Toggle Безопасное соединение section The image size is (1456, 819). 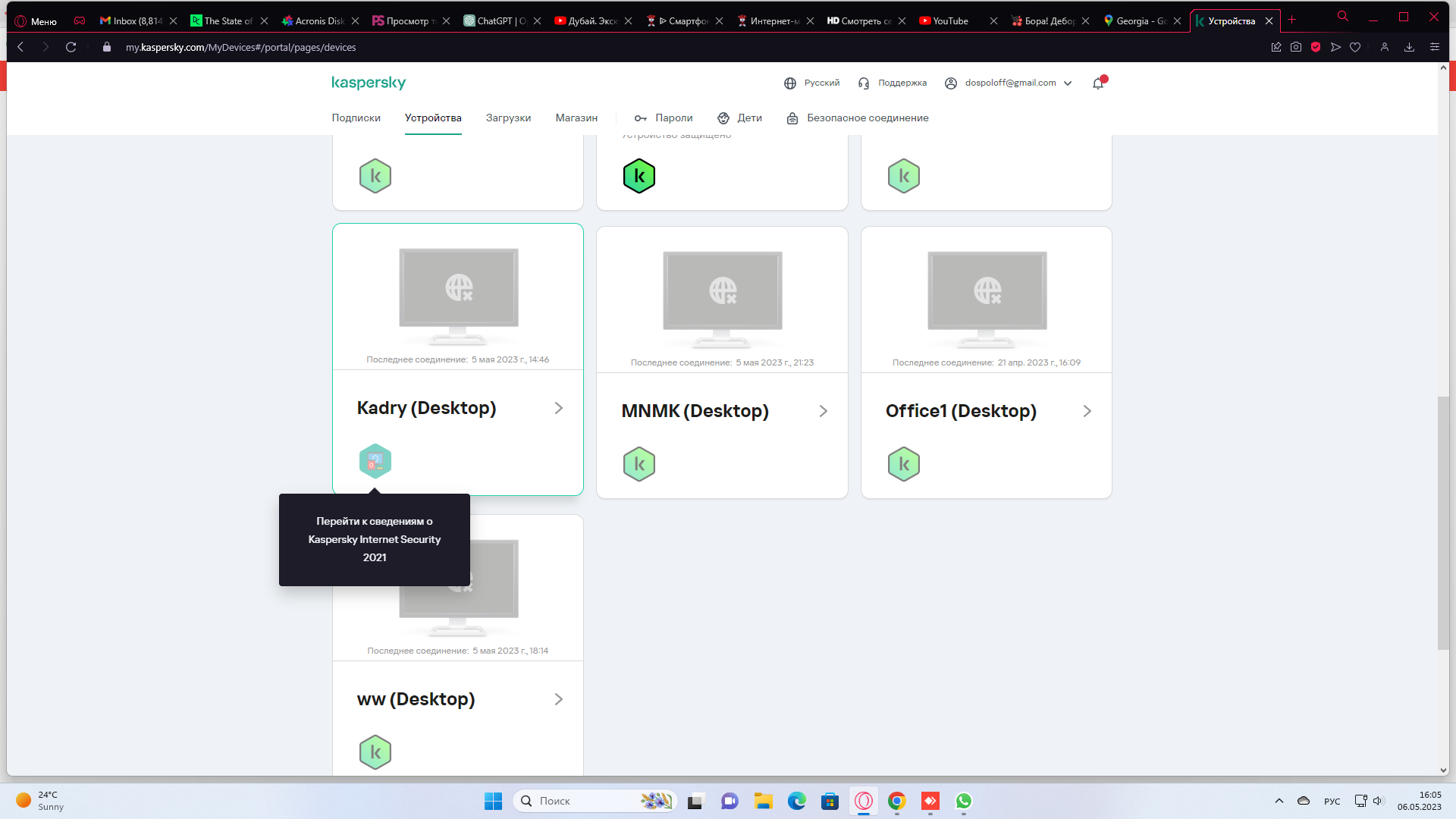point(857,118)
